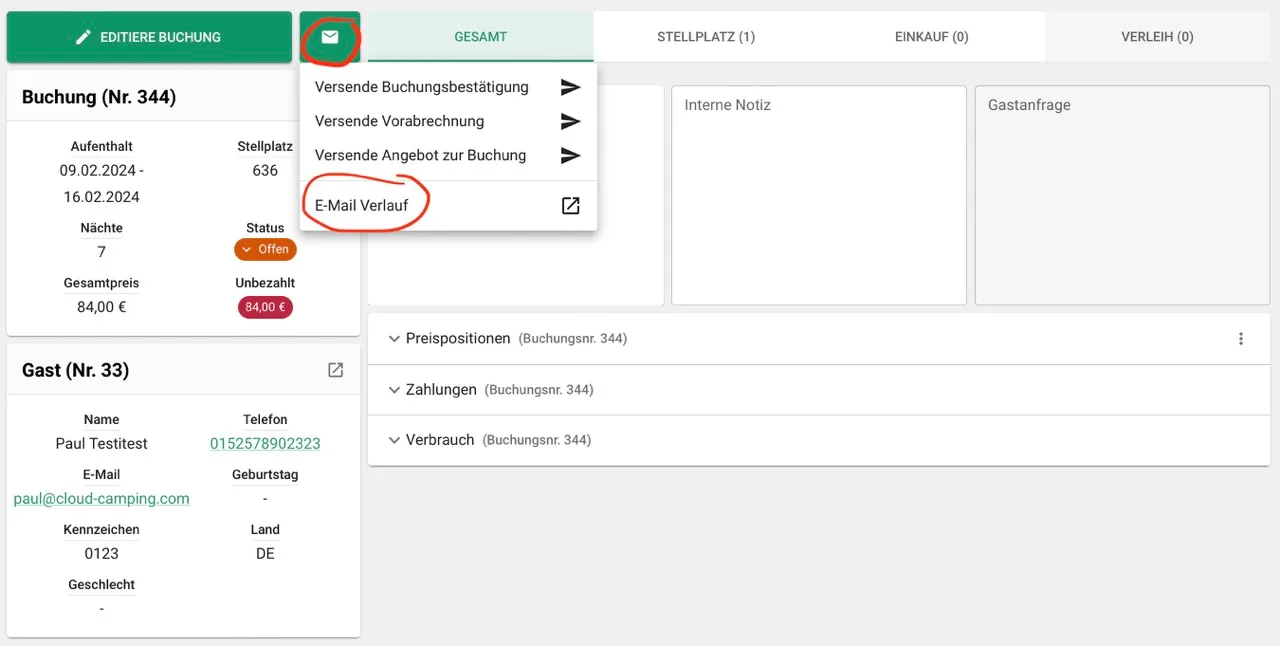The height and width of the screenshot is (646, 1280).
Task: Open the Stellplatz (1) tab
Action: (x=706, y=37)
